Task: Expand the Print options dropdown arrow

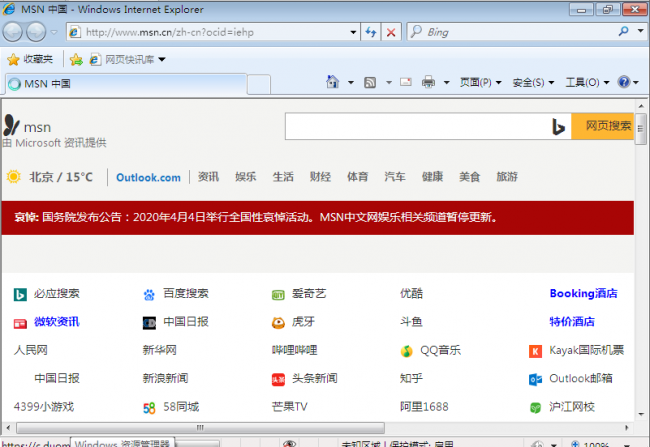Action: click(x=446, y=83)
